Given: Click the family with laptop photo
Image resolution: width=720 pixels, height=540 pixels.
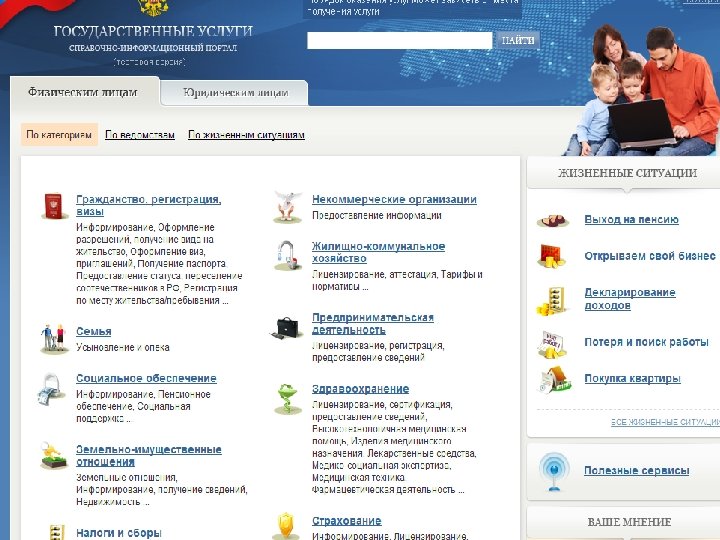Looking at the screenshot, I should (642, 90).
